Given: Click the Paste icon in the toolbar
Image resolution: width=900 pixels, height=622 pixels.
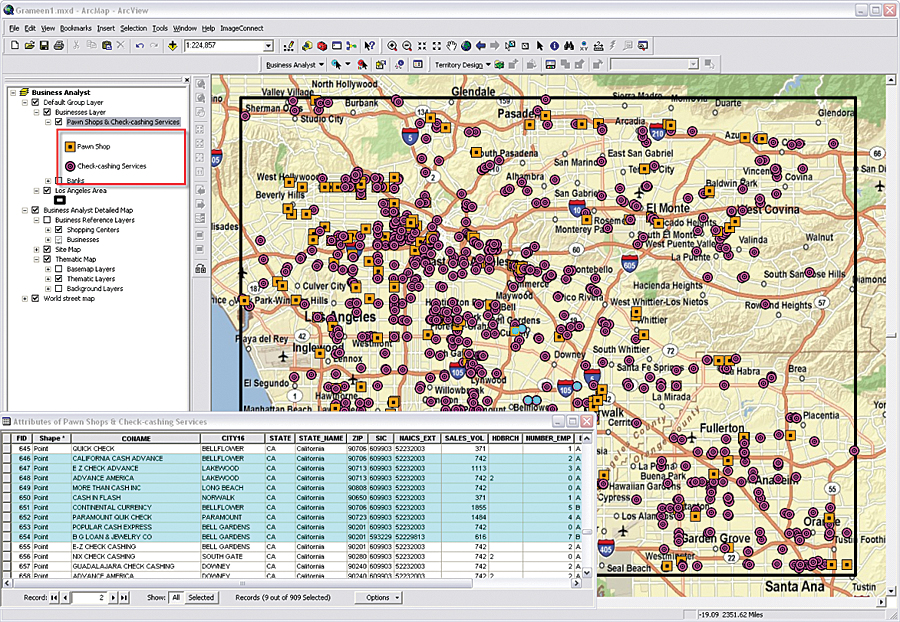Looking at the screenshot, I should coord(106,45).
